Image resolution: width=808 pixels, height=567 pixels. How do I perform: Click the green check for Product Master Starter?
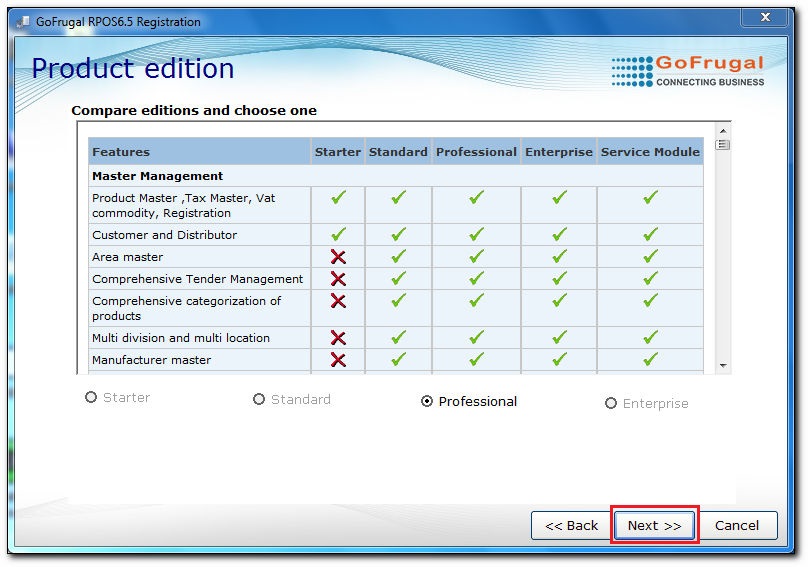[x=339, y=197]
